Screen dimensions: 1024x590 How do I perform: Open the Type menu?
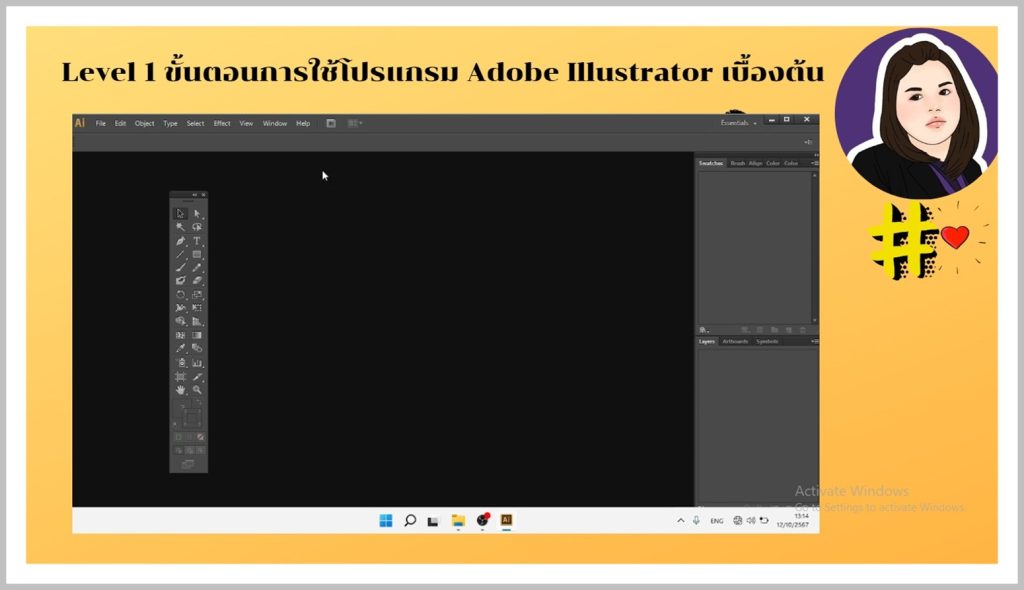pyautogui.click(x=170, y=123)
